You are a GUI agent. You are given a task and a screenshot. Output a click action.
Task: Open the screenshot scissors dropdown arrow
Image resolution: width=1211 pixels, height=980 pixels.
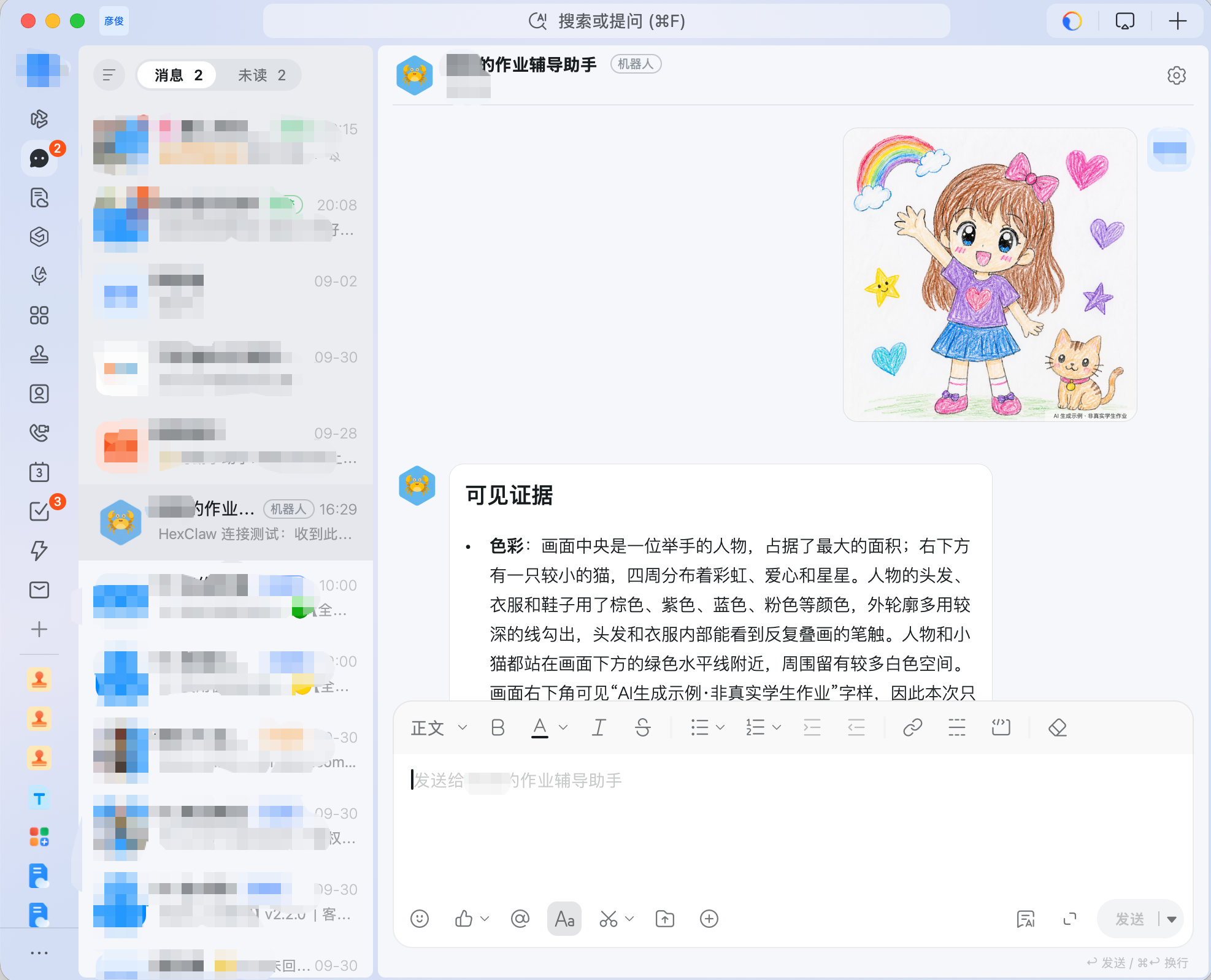click(629, 919)
